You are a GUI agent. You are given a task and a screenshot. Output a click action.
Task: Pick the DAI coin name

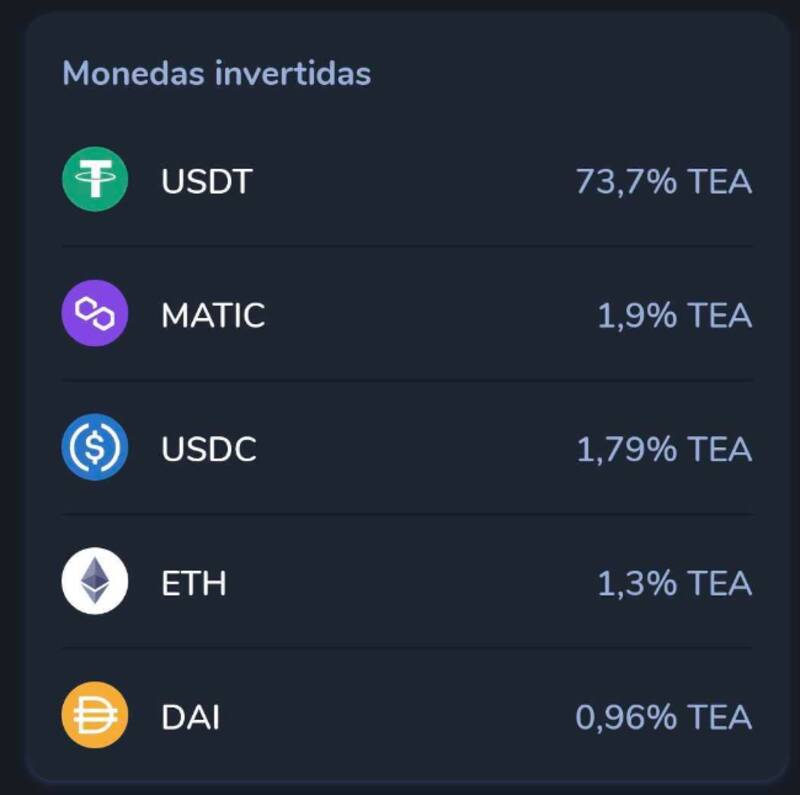click(x=190, y=716)
